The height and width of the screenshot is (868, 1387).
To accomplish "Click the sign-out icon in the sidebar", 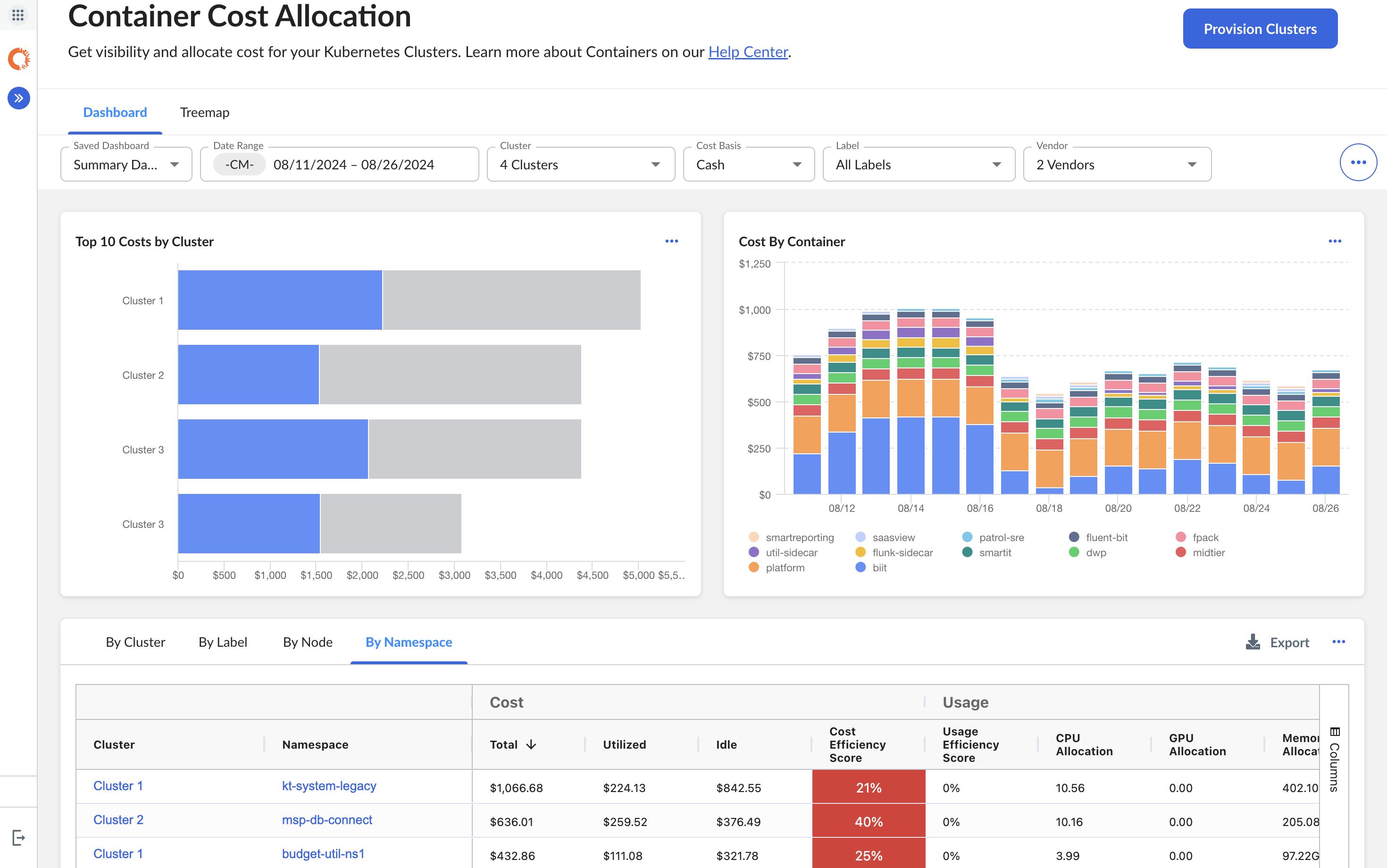I will coord(18,838).
